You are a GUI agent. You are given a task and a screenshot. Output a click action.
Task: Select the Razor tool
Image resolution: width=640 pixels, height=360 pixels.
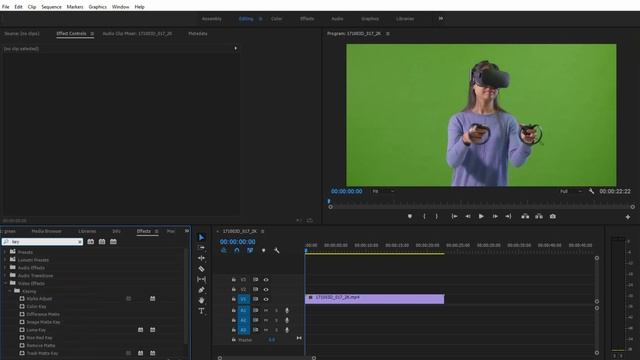(x=201, y=269)
